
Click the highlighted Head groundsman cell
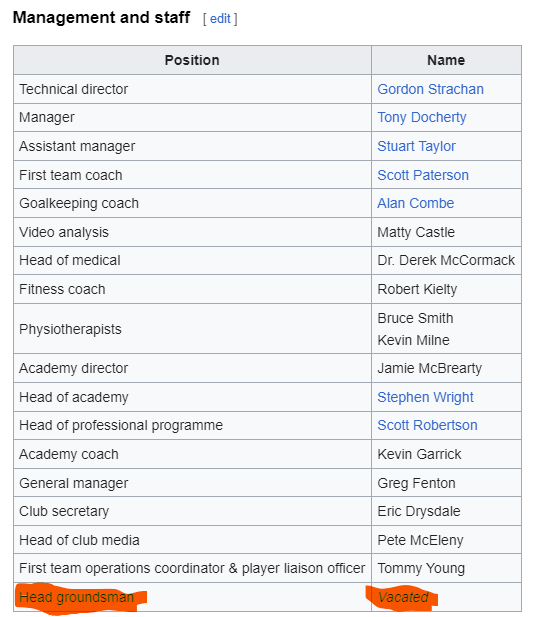pyautogui.click(x=192, y=597)
